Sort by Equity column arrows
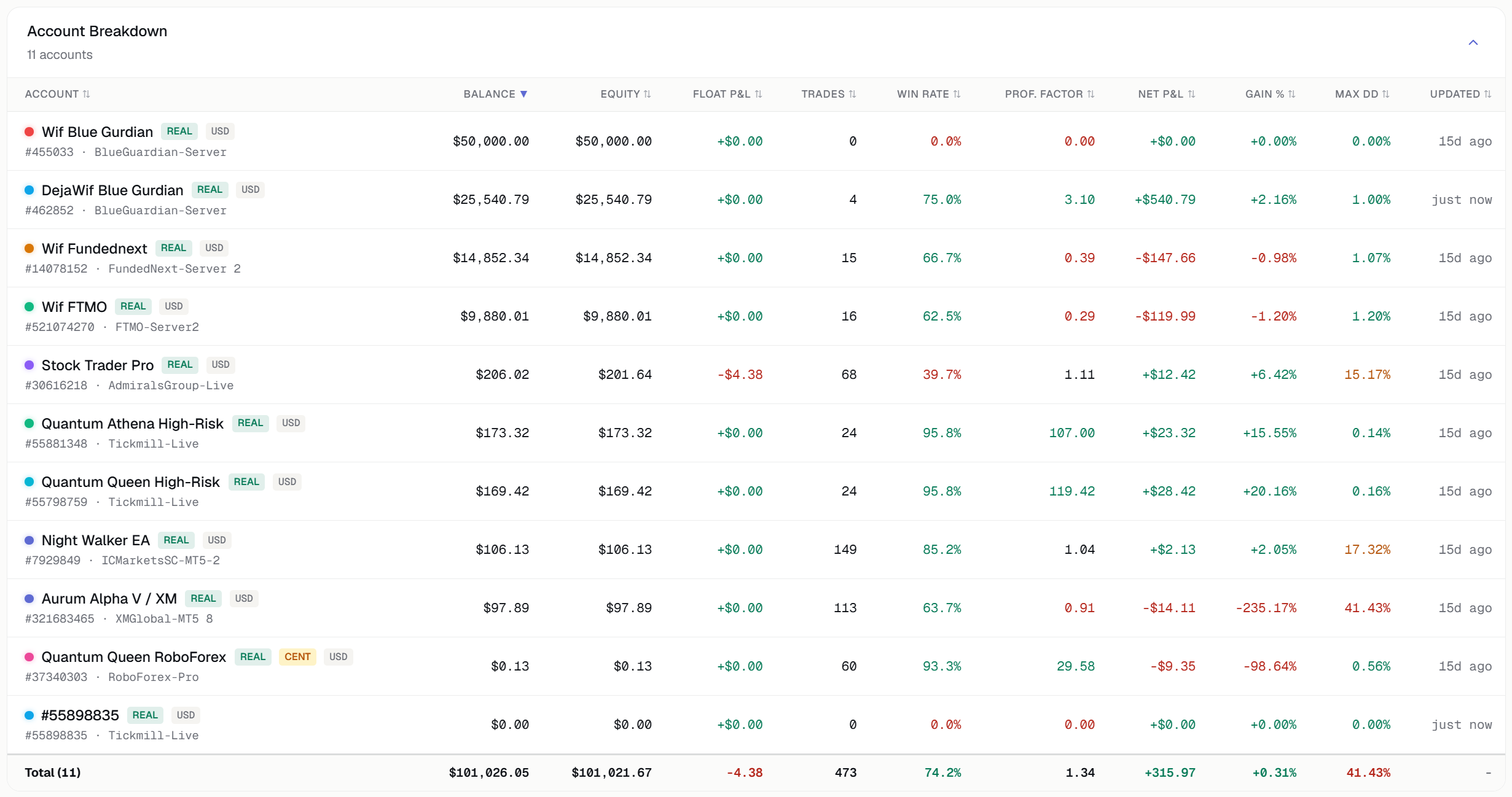The width and height of the screenshot is (1512, 797). click(x=647, y=94)
